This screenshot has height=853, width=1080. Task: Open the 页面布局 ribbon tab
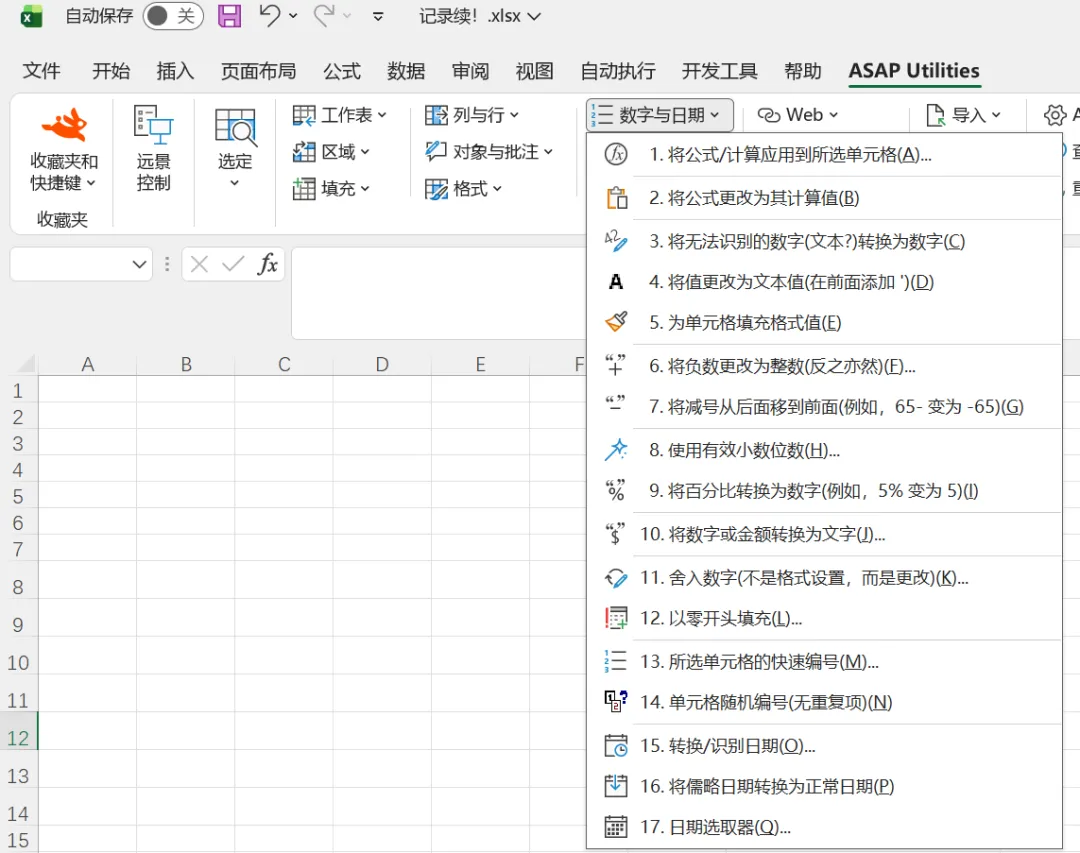click(x=258, y=71)
